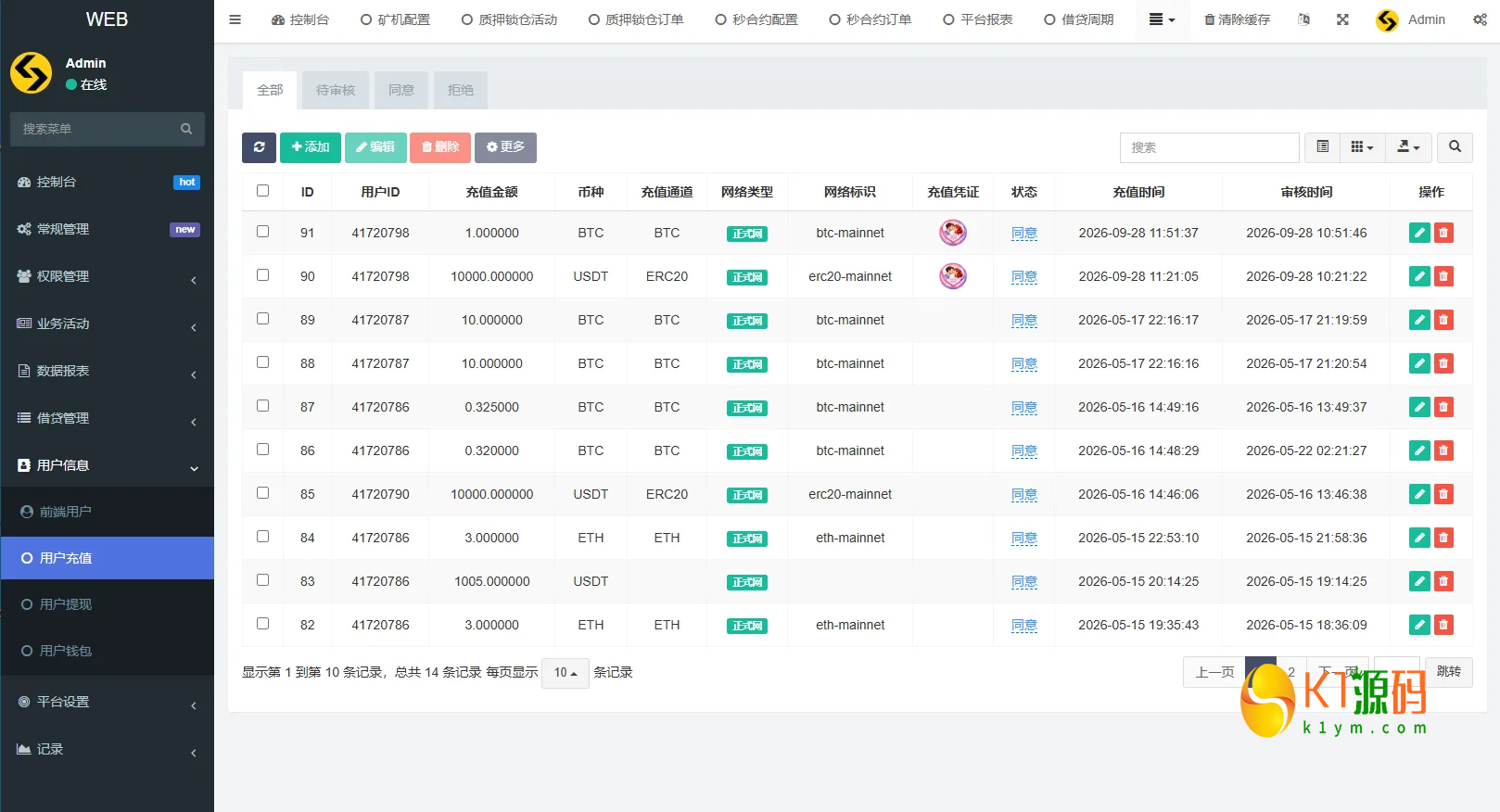Image resolution: width=1500 pixels, height=812 pixels.
Task: Check the checkbox for row ID 90
Action: [x=263, y=275]
